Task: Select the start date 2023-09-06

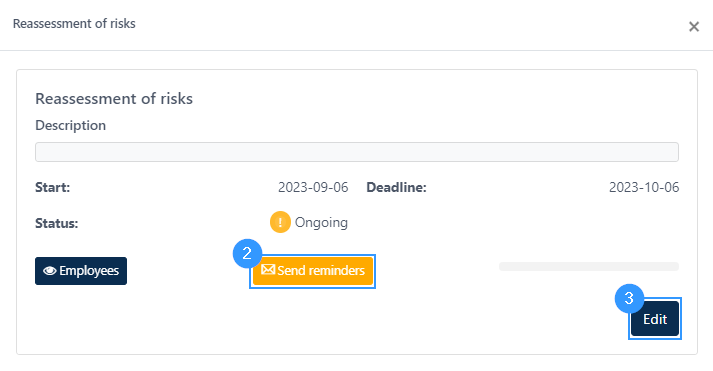Action: (313, 187)
